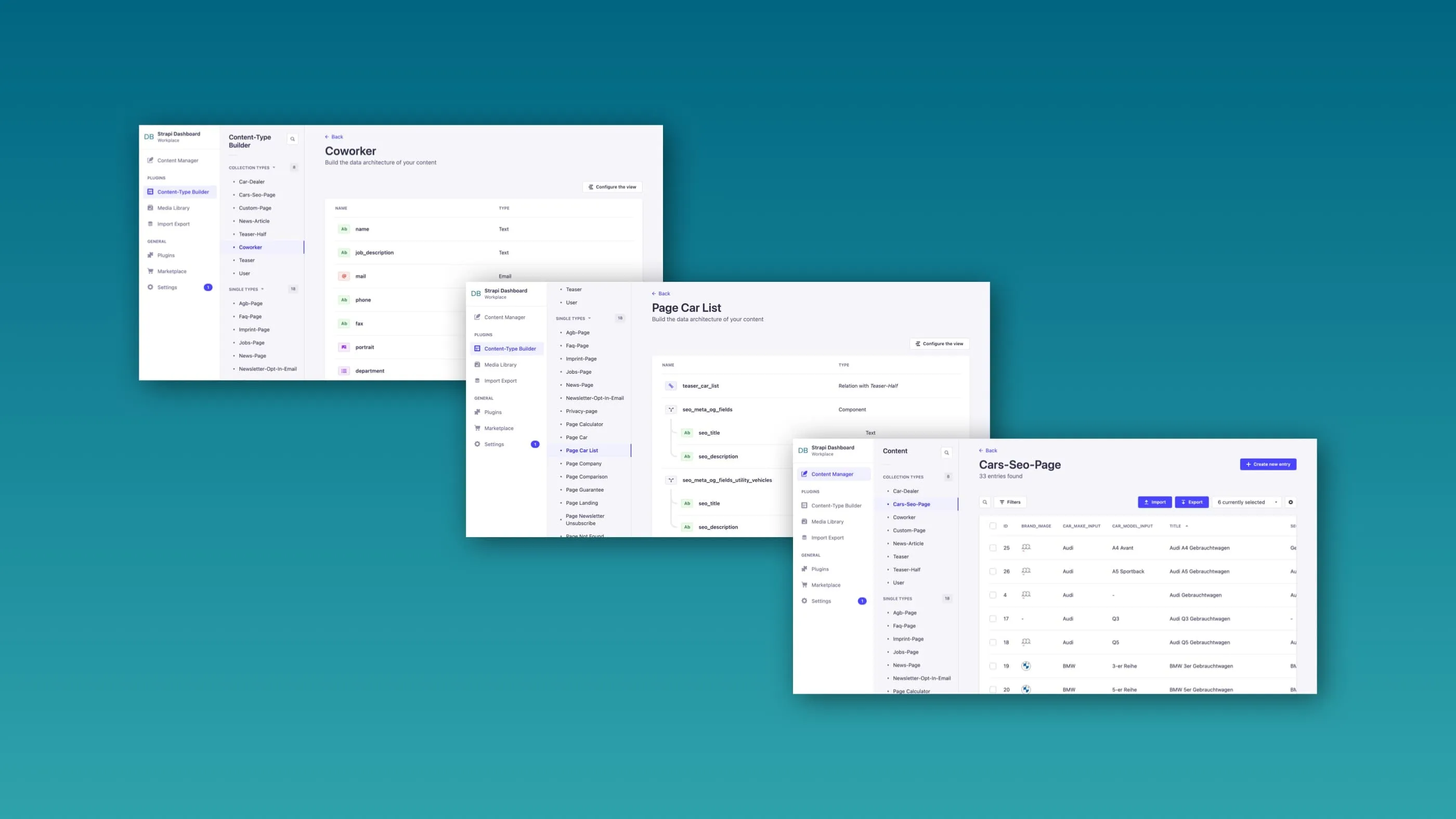The image size is (1456, 819).
Task: Open 6 currently selected columns dropdown
Action: [x=1247, y=502]
